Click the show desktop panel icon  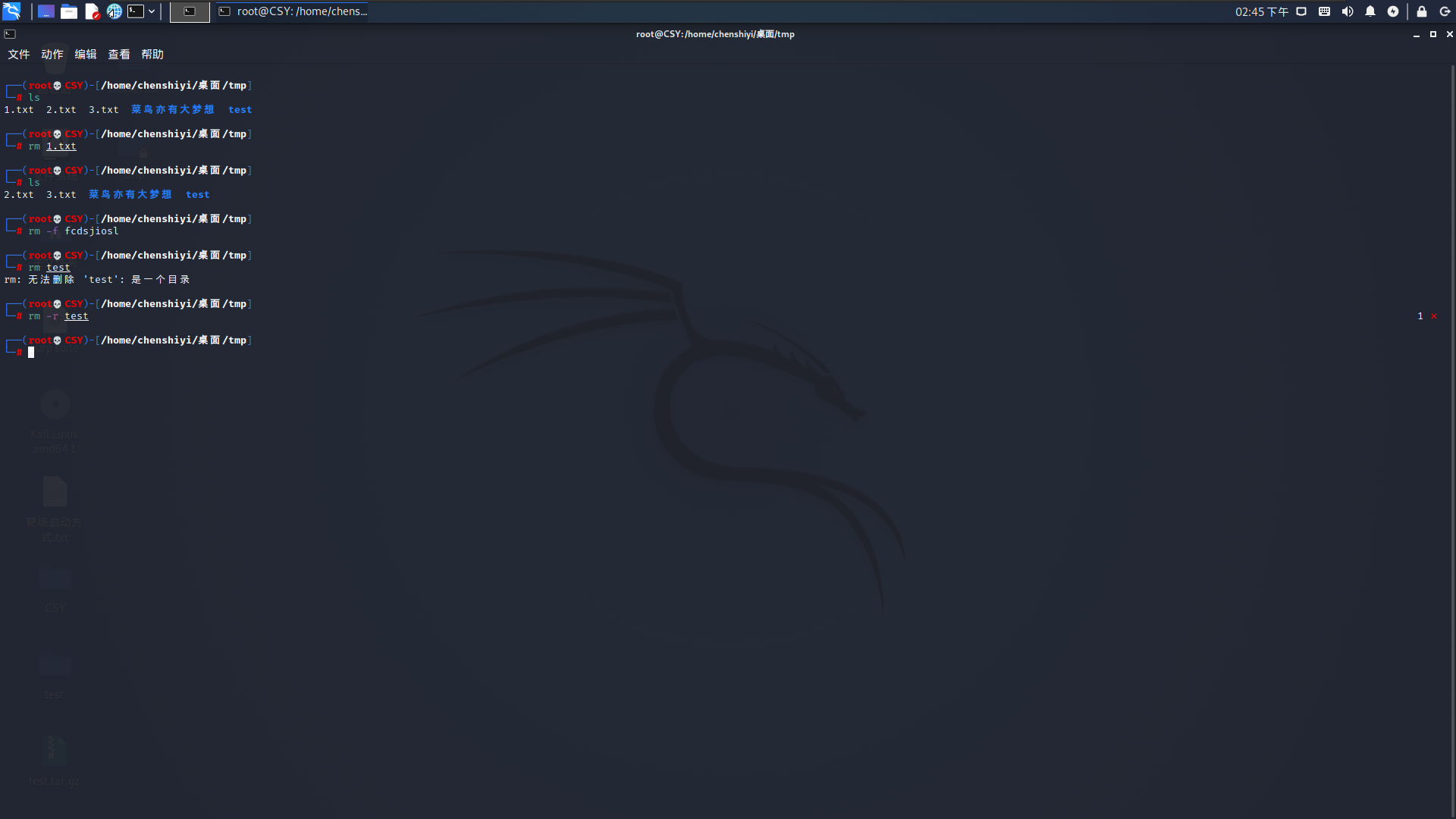(46, 11)
